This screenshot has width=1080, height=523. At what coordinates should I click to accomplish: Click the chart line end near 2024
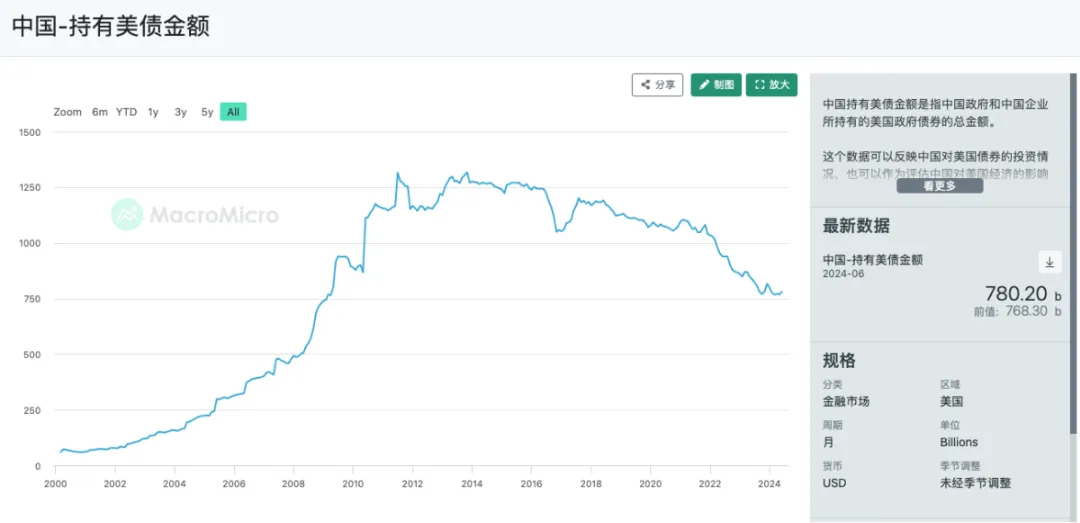(x=782, y=292)
